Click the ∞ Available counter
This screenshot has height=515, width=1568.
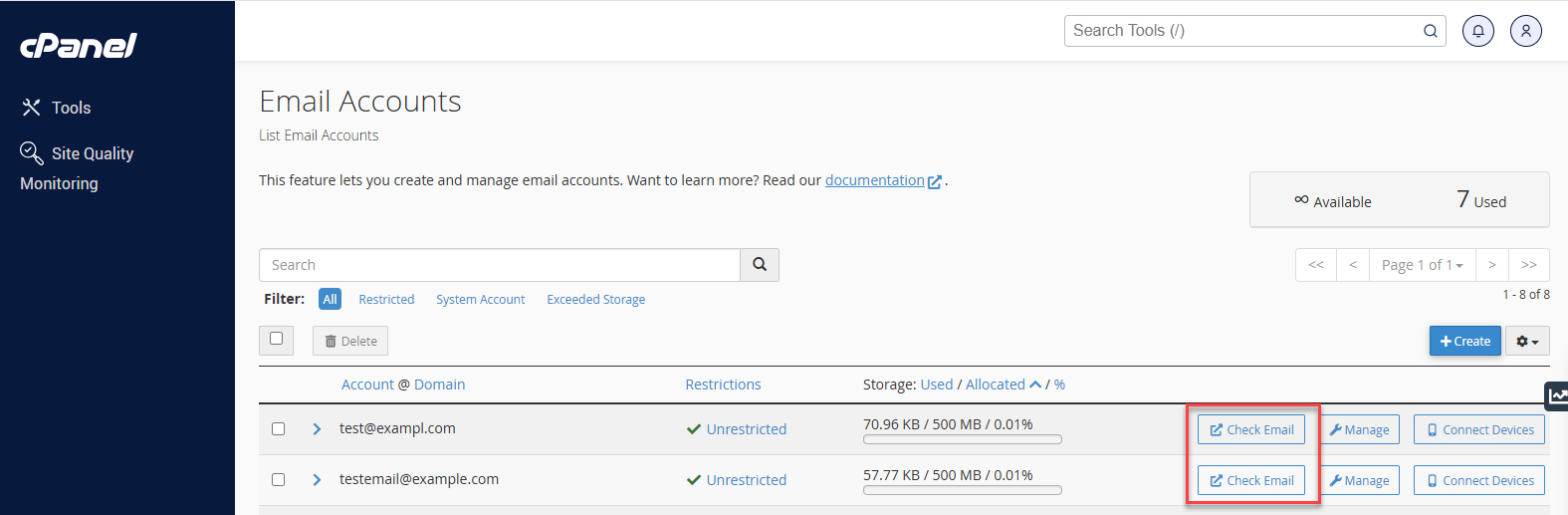point(1333,201)
